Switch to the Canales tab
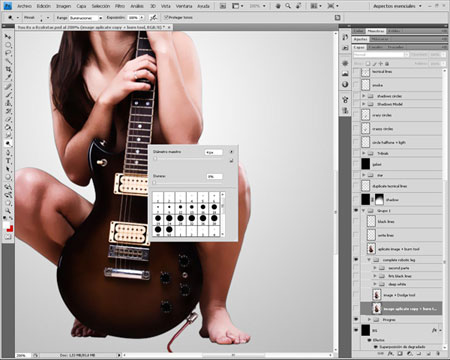 [376, 47]
